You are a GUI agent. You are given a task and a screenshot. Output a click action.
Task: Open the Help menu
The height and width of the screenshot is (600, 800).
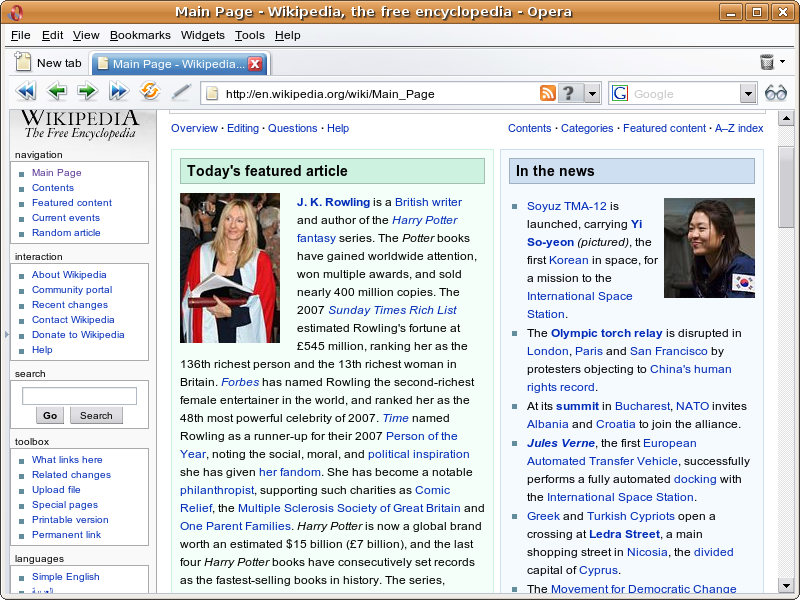pos(287,35)
